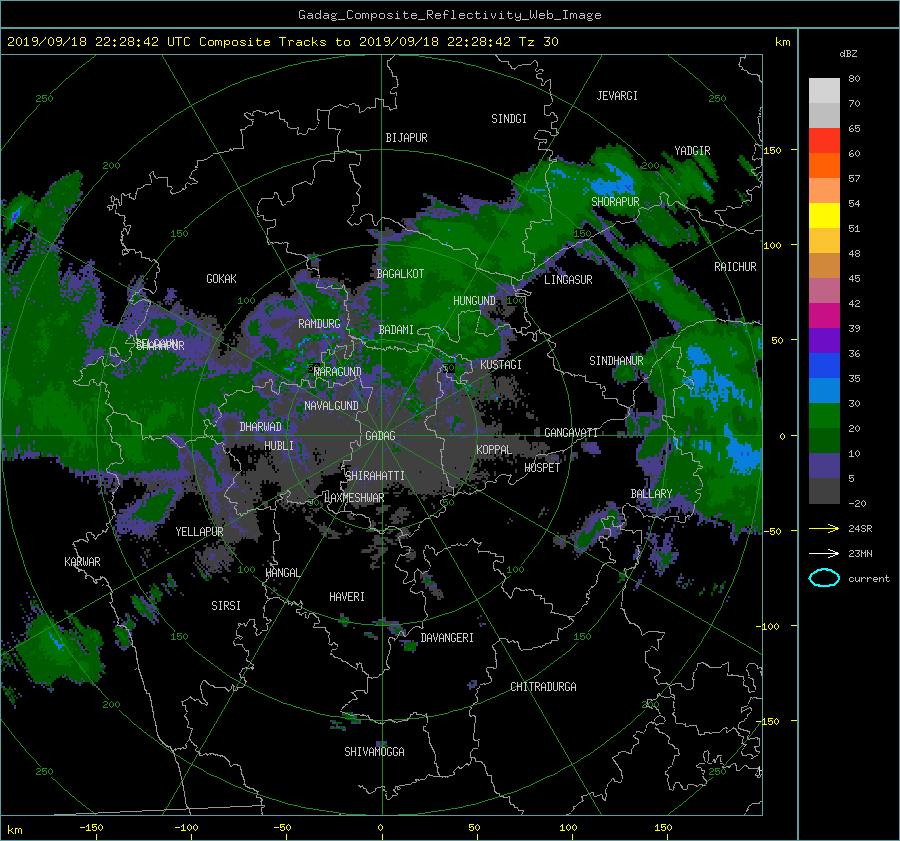This screenshot has width=900, height=841.
Task: Click the CHITRADURGA city label
Action: click(543, 687)
